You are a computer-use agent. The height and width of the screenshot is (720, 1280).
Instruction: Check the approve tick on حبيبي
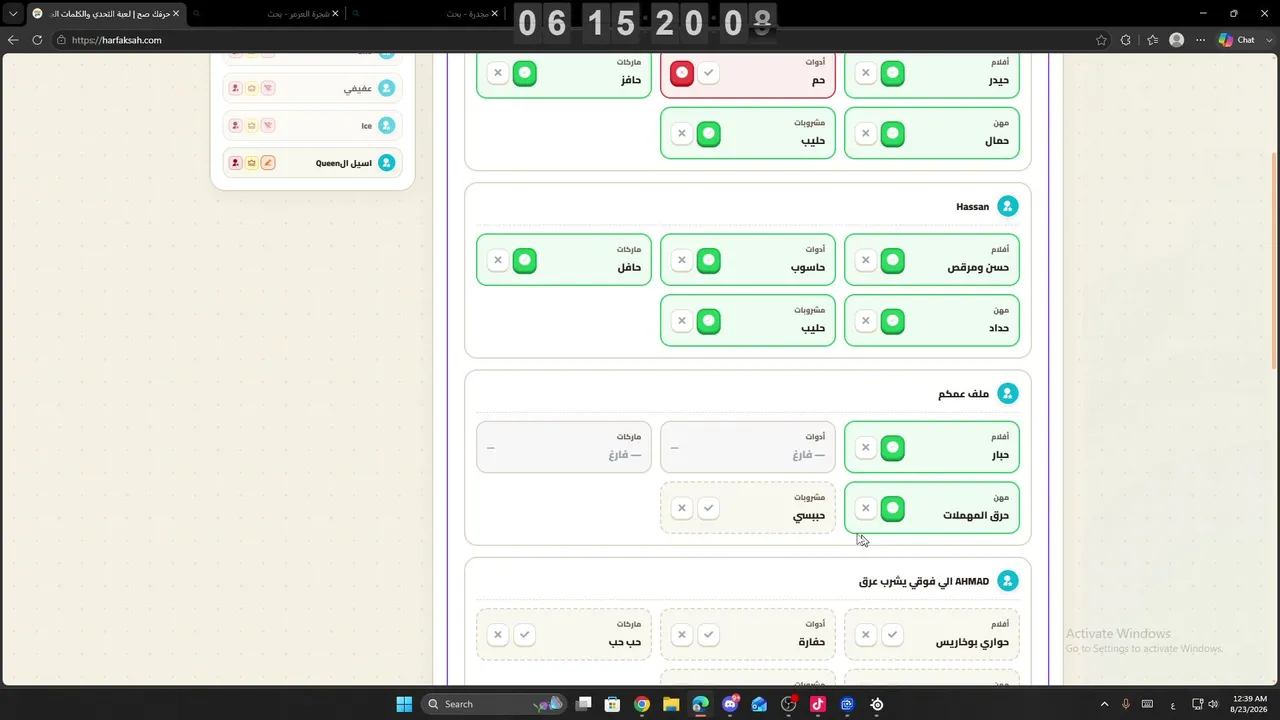tap(709, 508)
